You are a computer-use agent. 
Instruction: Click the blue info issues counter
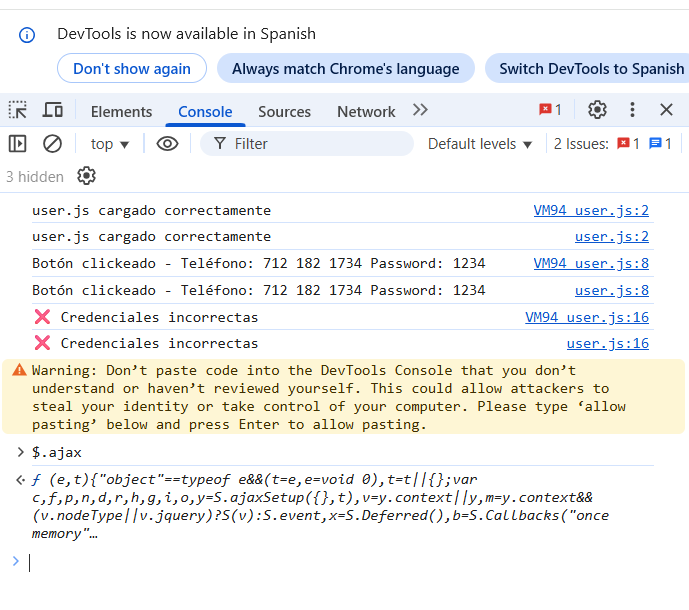pyautogui.click(x=660, y=144)
